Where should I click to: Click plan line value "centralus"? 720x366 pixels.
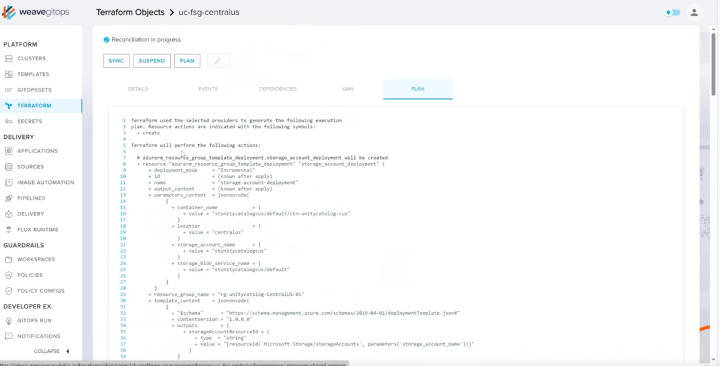(213, 232)
